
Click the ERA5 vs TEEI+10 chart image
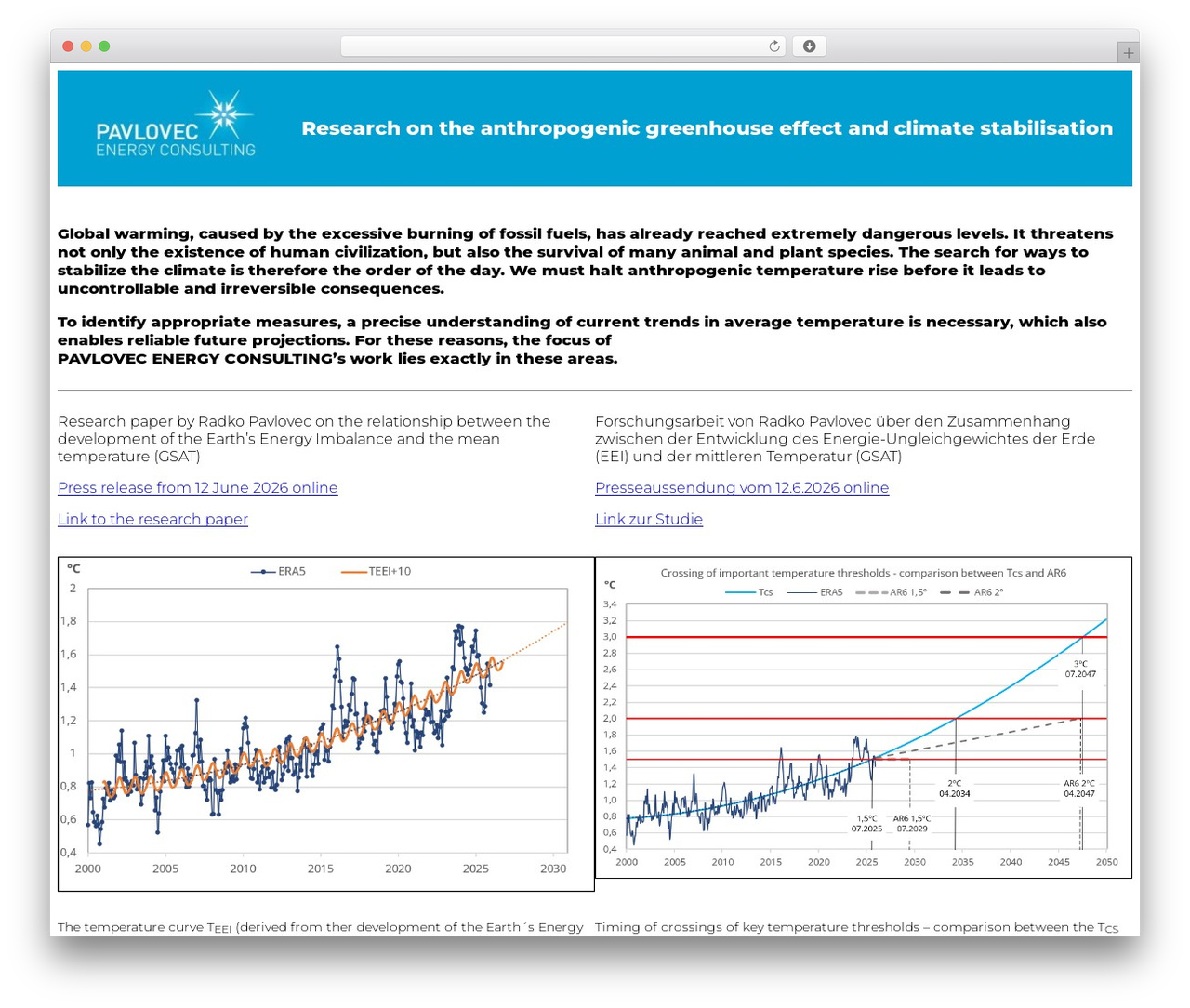[326, 724]
